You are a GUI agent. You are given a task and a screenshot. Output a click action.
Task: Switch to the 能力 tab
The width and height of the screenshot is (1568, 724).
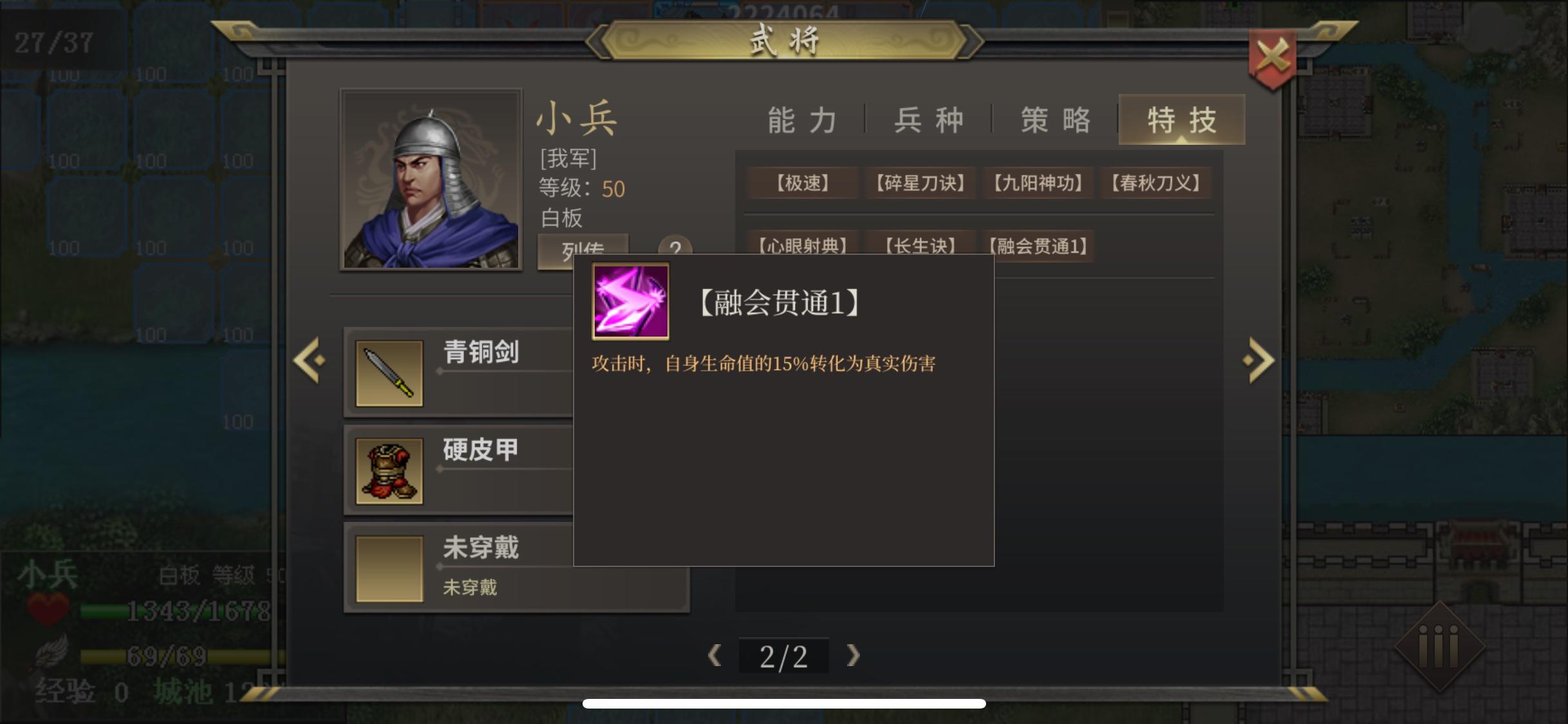pyautogui.click(x=802, y=120)
